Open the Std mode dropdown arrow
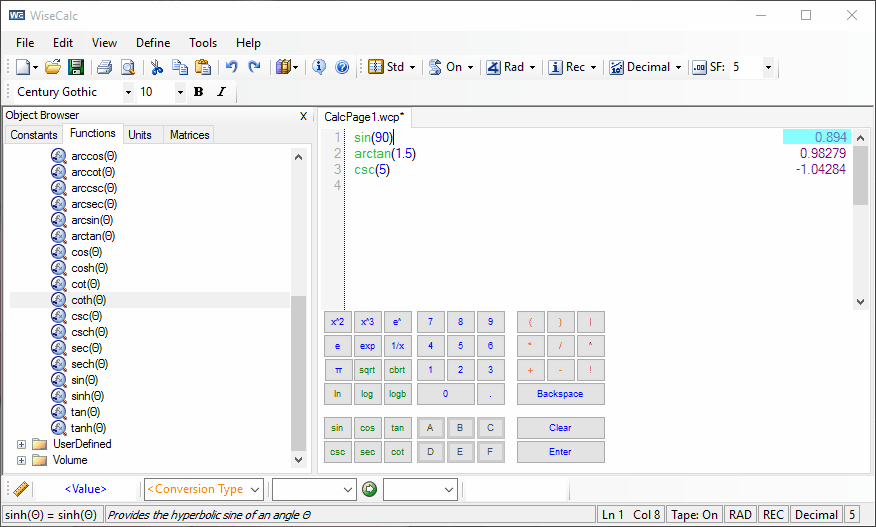Screen dimensions: 876x527 [412, 68]
